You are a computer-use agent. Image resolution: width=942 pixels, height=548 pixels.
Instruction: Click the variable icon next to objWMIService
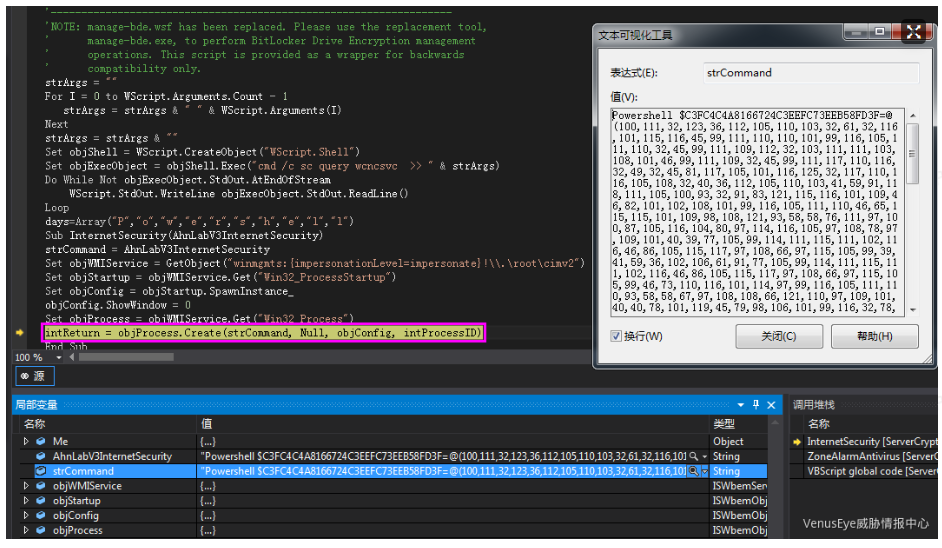click(41, 486)
